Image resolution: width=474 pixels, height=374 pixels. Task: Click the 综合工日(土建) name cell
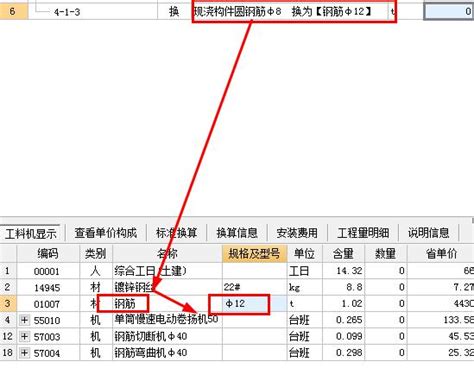click(167, 271)
